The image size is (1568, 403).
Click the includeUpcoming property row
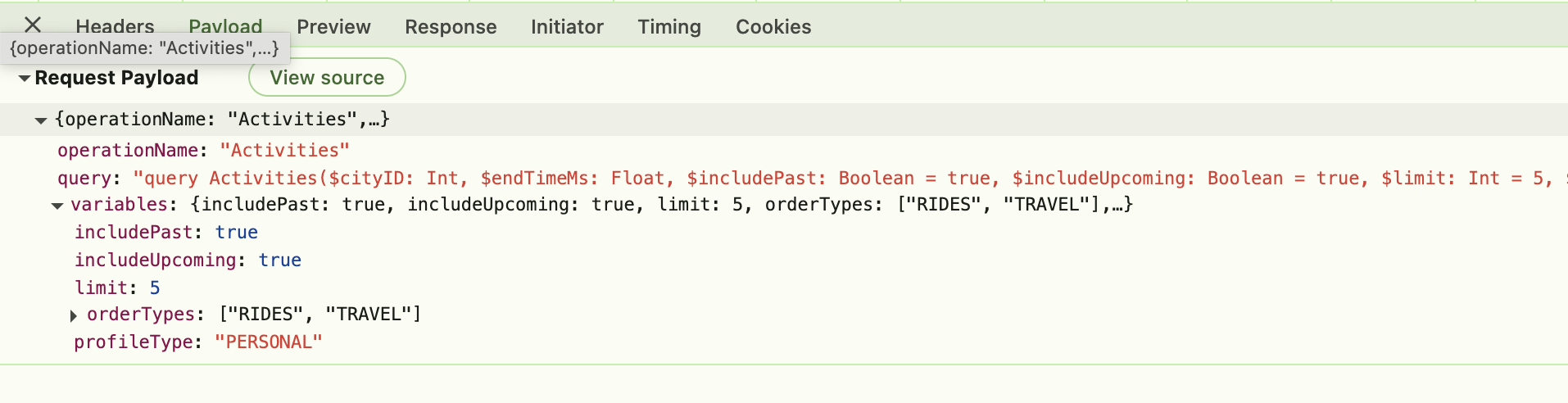(x=156, y=260)
